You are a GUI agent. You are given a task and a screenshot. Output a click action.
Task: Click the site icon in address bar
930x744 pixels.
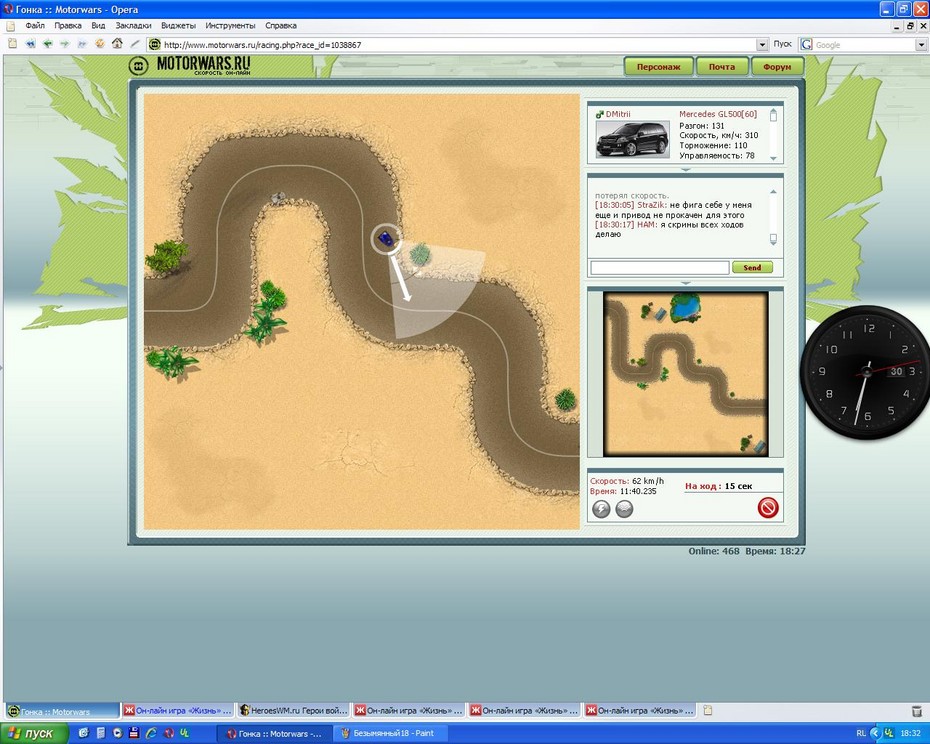155,44
